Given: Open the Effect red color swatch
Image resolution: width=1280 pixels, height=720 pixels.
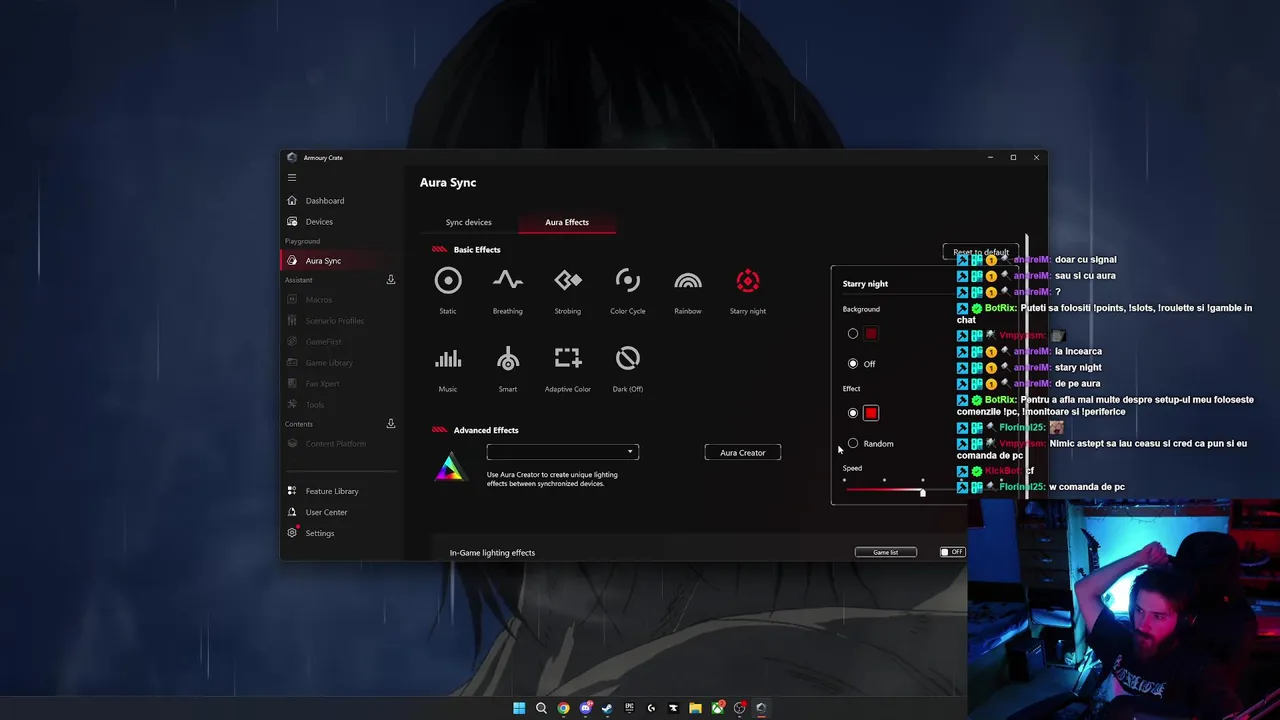Looking at the screenshot, I should tap(871, 413).
